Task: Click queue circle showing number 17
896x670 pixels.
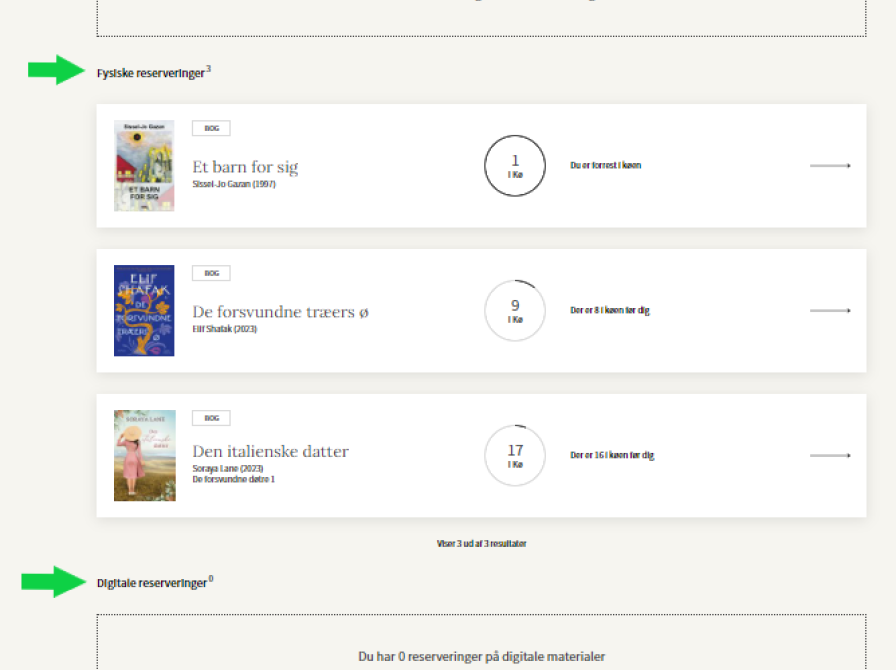Action: tap(515, 456)
